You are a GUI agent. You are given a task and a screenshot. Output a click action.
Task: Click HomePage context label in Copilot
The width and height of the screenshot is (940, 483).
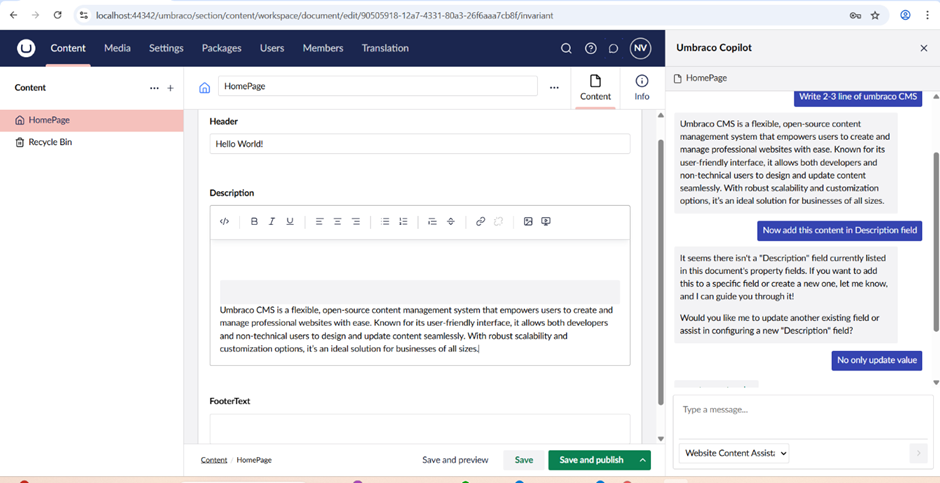pyautogui.click(x=700, y=78)
